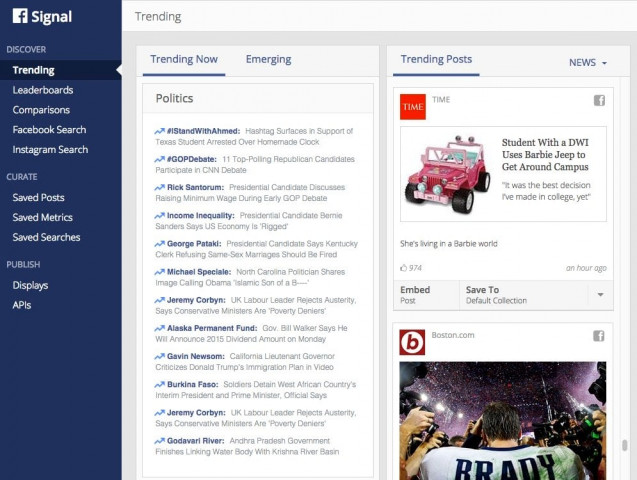
Task: Open the Burkina Faso trending topic
Action: (x=193, y=384)
